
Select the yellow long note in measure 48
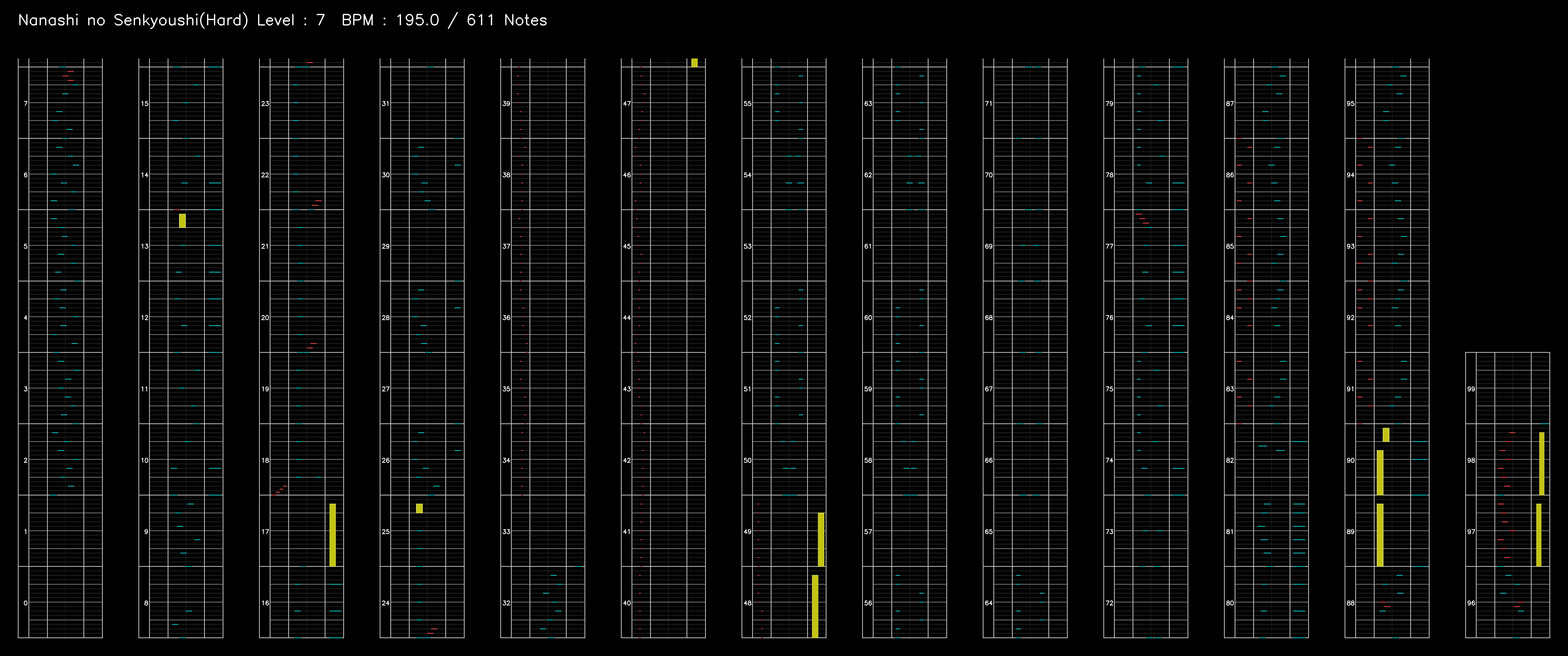click(x=815, y=606)
